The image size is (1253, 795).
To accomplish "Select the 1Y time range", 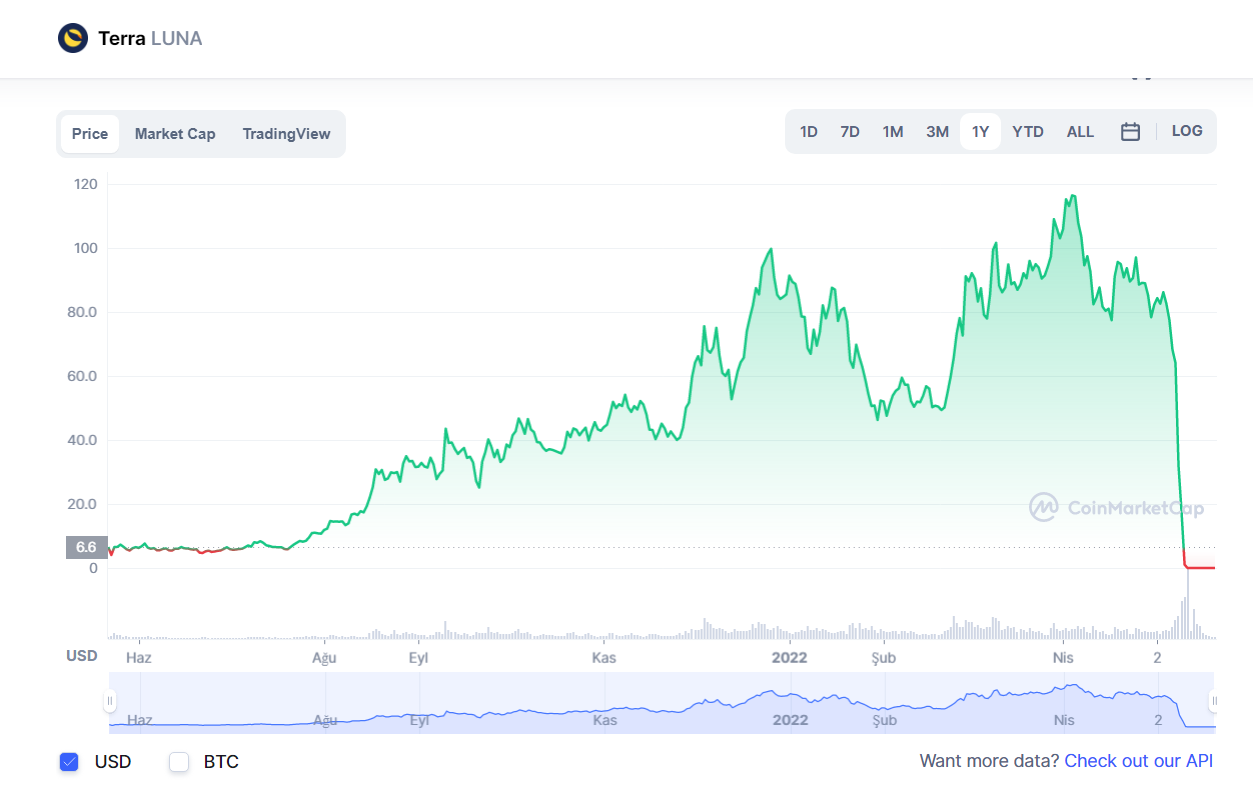I will point(980,132).
